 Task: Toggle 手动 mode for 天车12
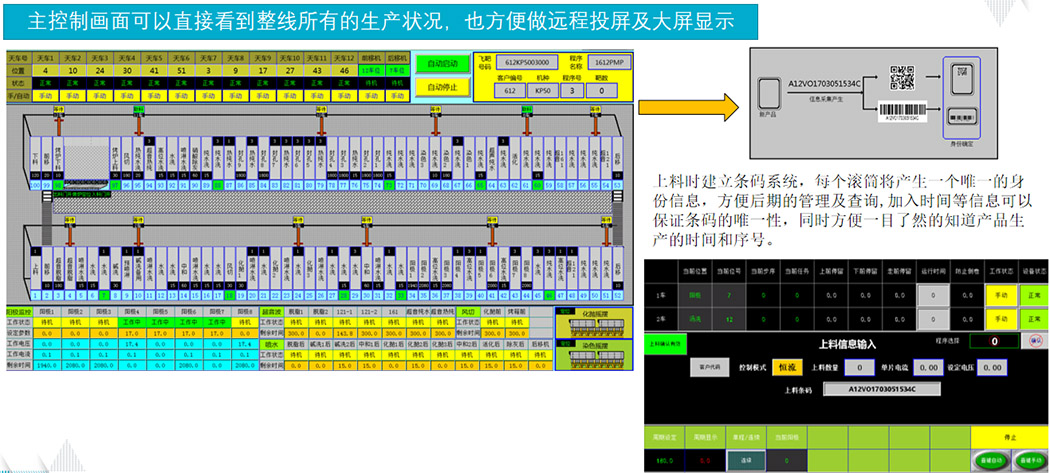[x=342, y=97]
